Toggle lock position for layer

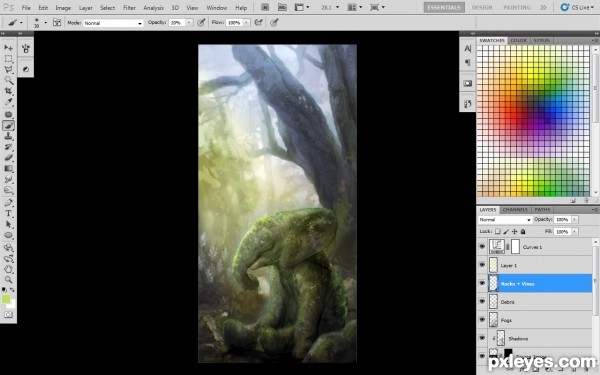(x=515, y=232)
